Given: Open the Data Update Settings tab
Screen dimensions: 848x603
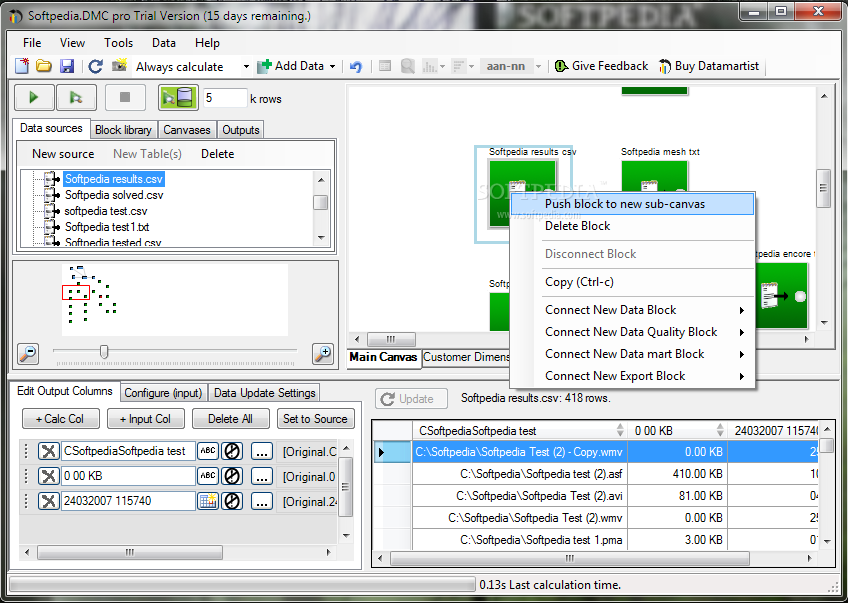Looking at the screenshot, I should [x=264, y=393].
